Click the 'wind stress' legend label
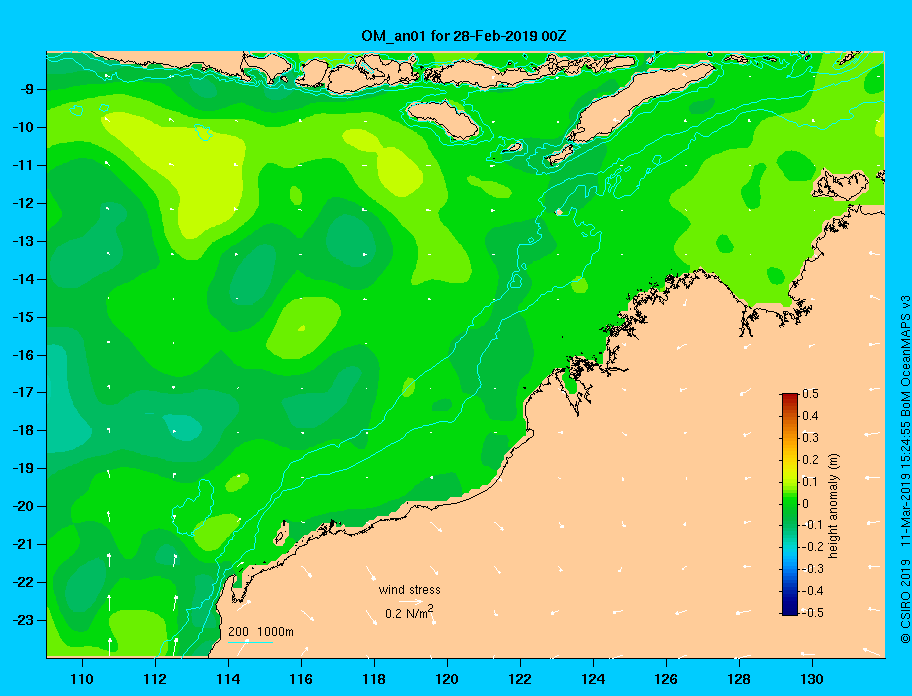Image resolution: width=912 pixels, height=696 pixels. point(409,590)
